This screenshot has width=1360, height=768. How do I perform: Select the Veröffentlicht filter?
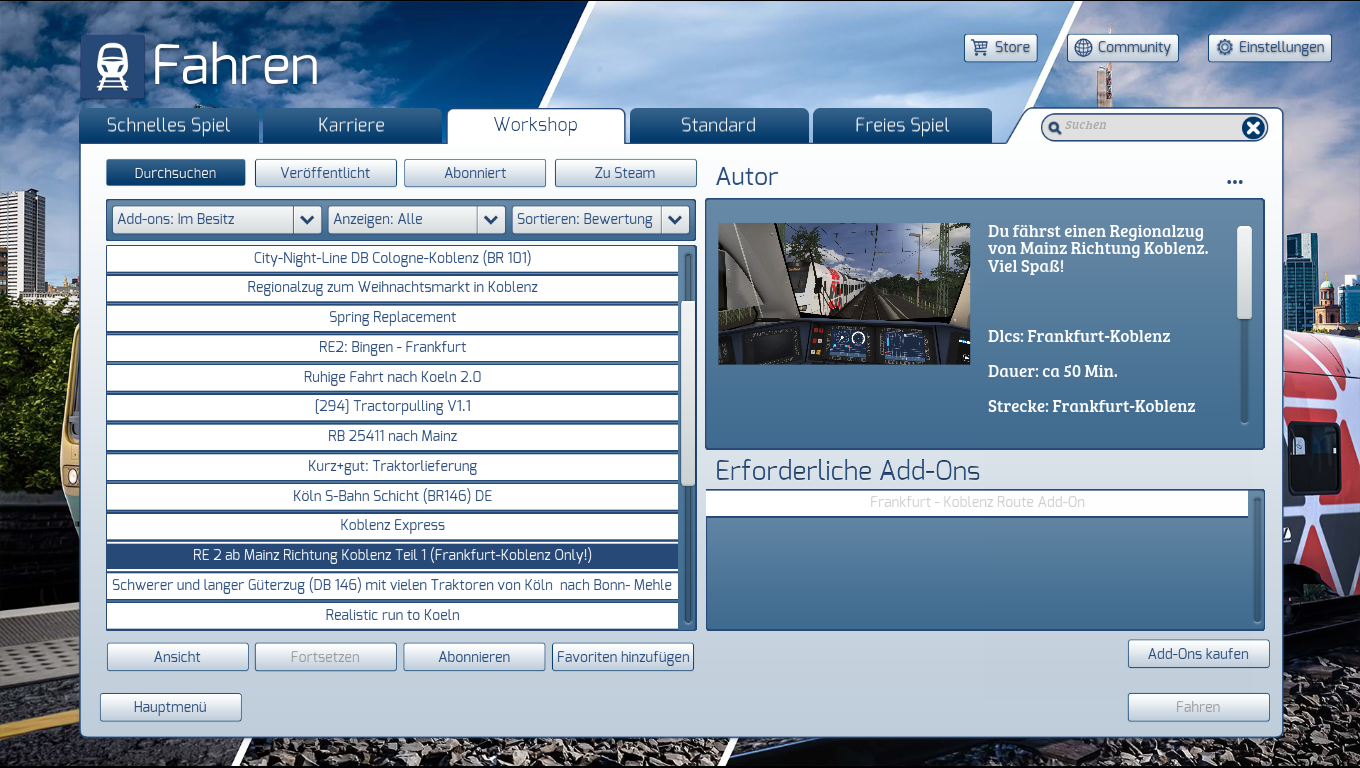(x=325, y=173)
